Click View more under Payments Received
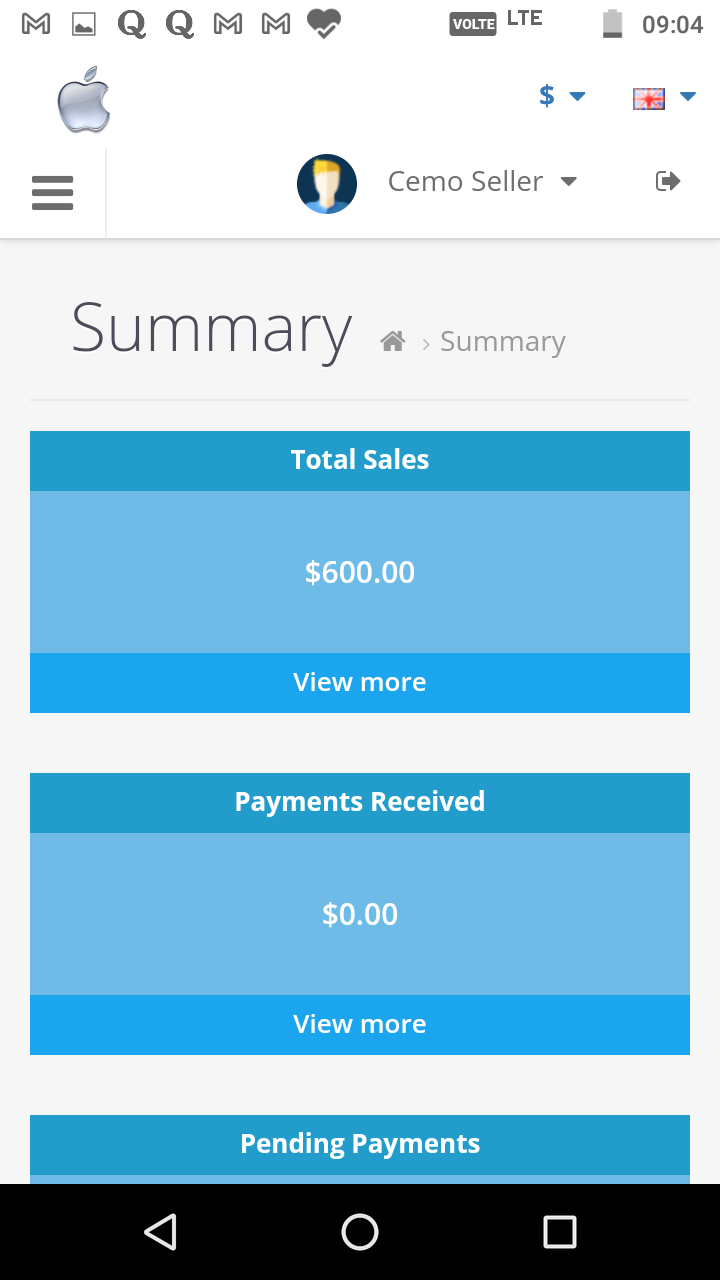720x1280 pixels. click(360, 1025)
